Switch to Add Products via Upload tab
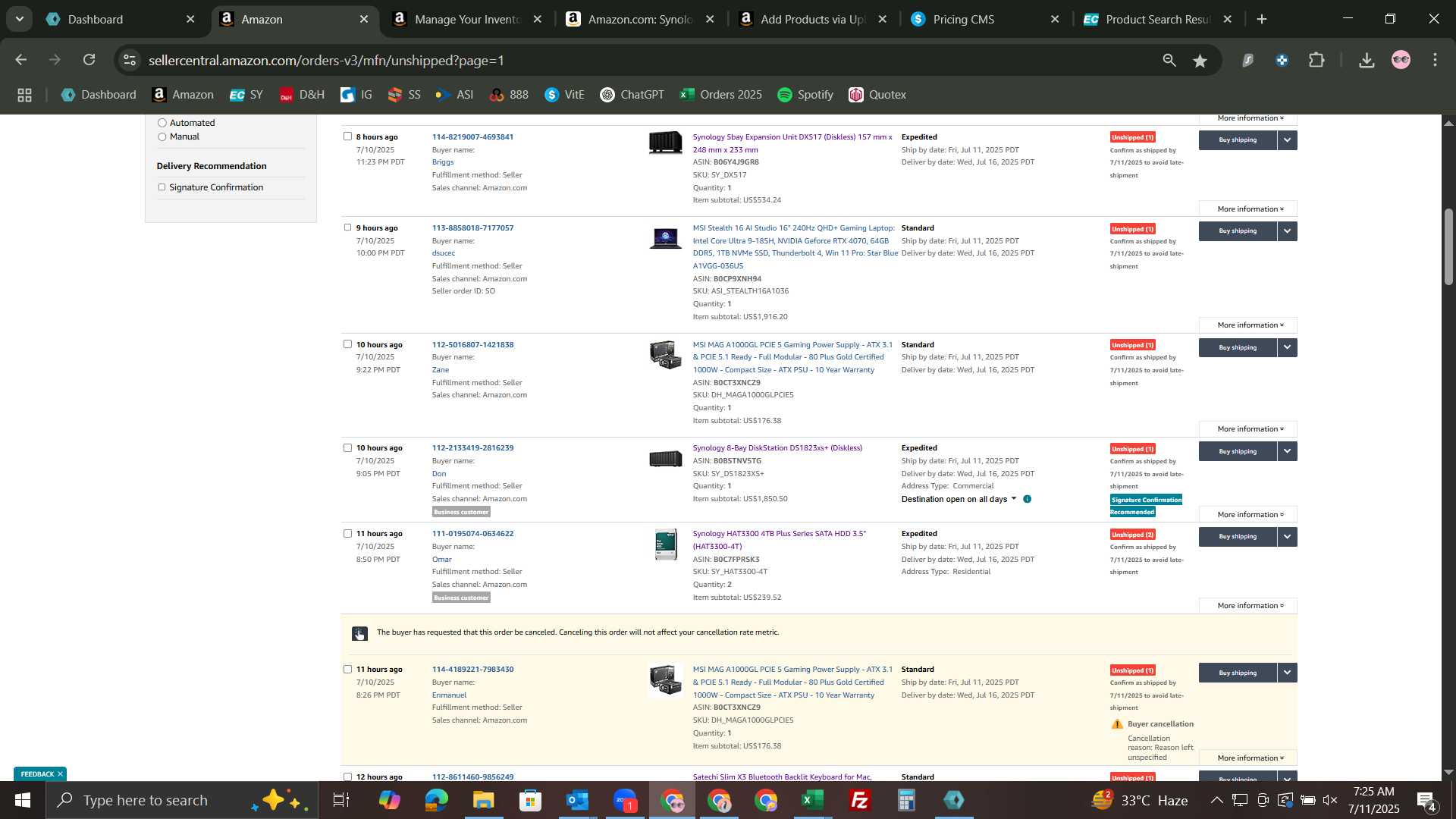 813,20
